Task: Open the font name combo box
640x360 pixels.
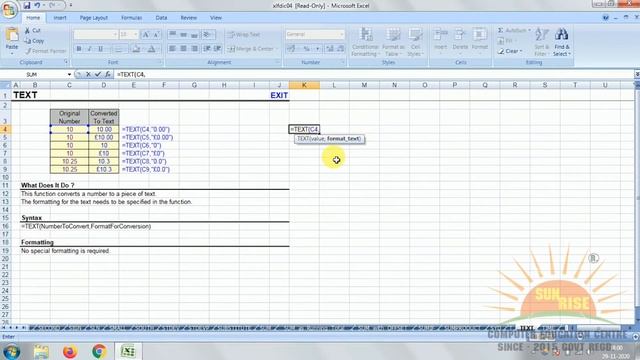Action: (x=96, y=35)
